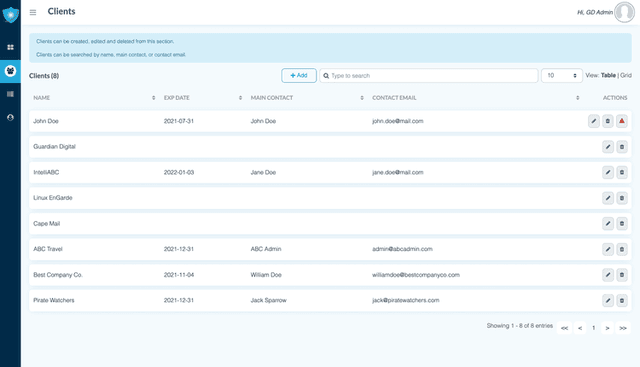Toggle the hamburger menu icon
This screenshot has width=640, height=367.
[x=33, y=12]
